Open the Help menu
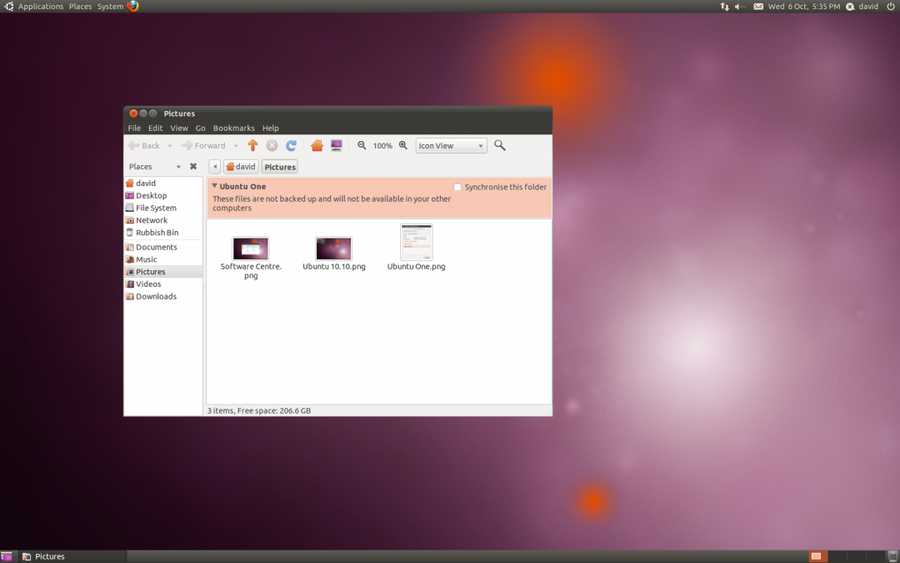 pyautogui.click(x=270, y=128)
